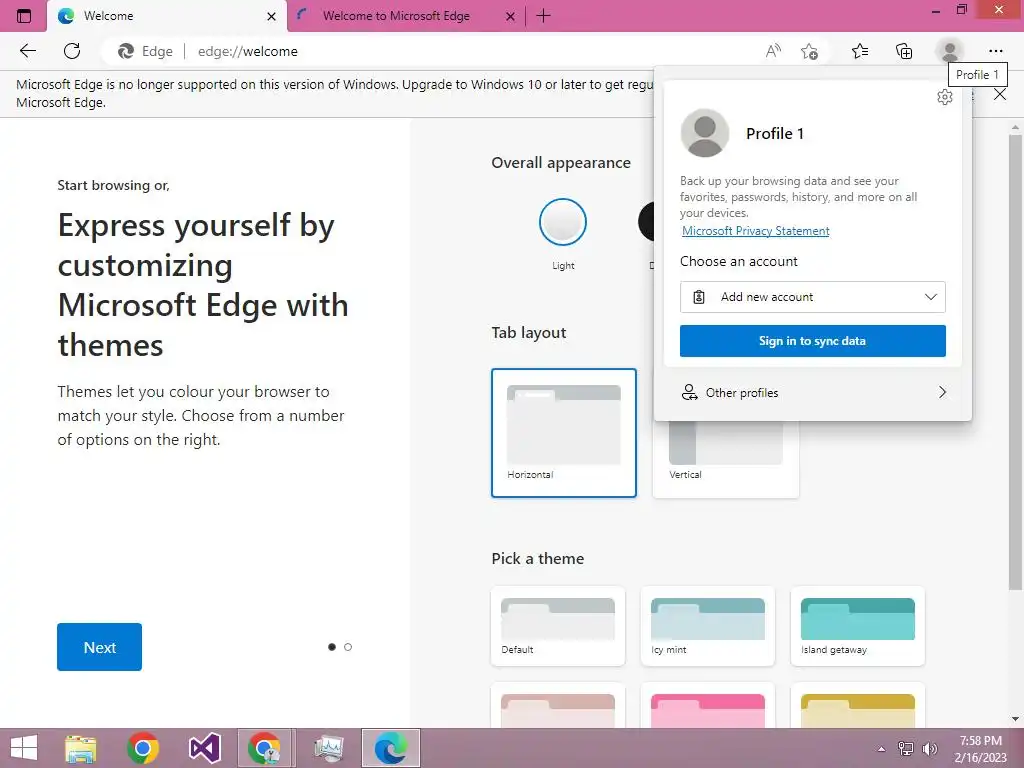Expand Other profiles
1024x768 pixels.
[x=812, y=392]
